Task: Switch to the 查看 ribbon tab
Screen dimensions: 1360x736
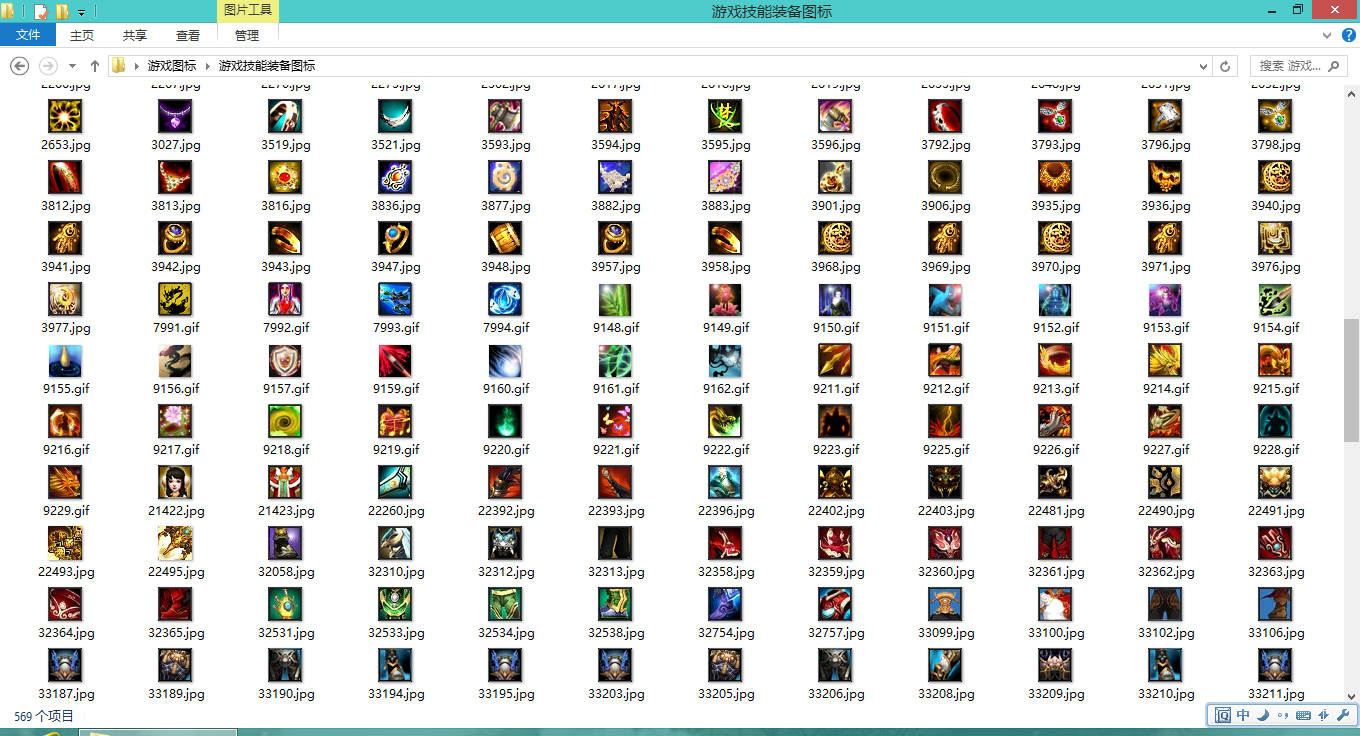Action: (x=188, y=35)
